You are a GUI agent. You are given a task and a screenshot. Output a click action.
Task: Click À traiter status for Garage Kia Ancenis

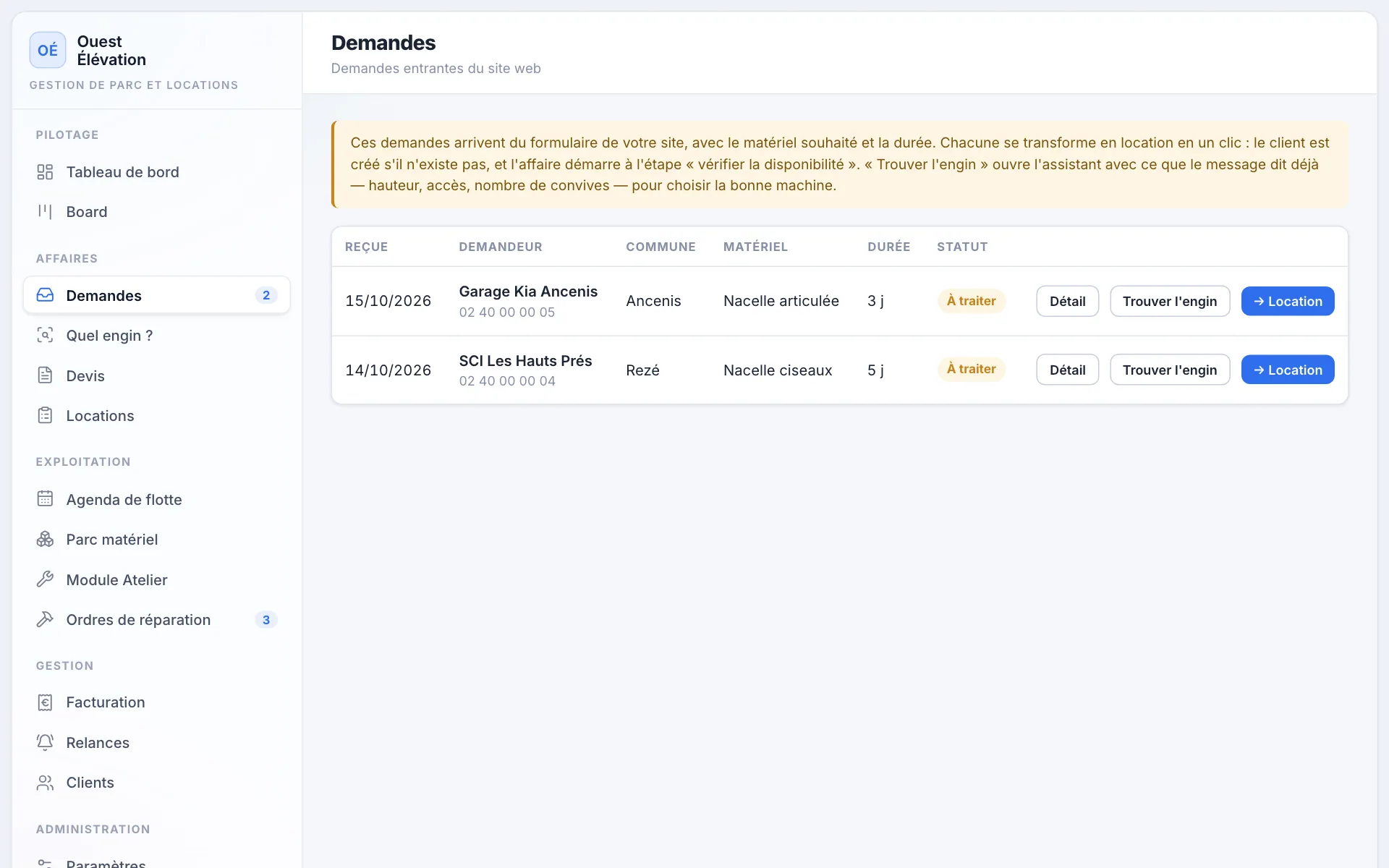[x=971, y=301]
